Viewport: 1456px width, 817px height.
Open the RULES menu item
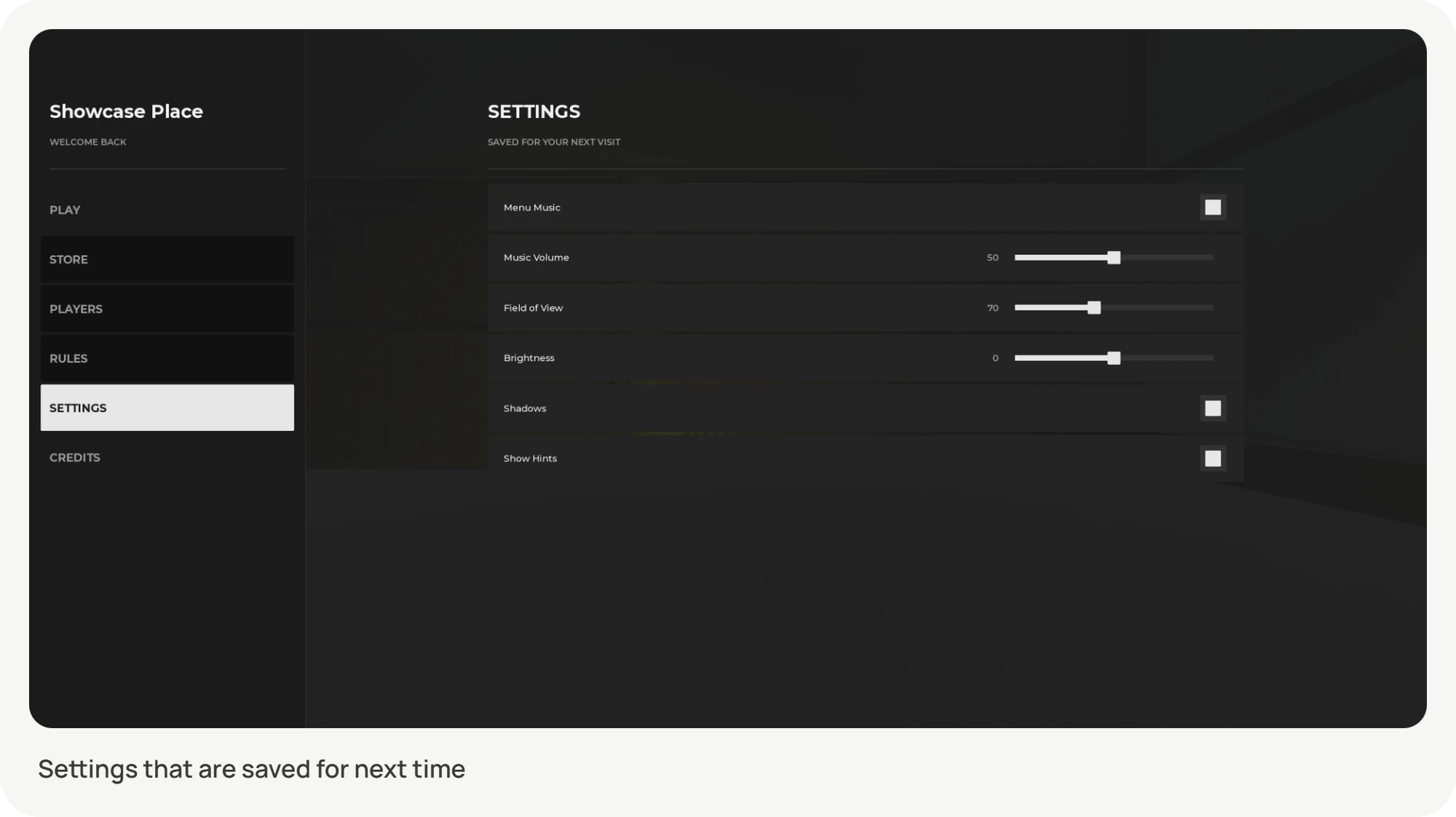167,358
